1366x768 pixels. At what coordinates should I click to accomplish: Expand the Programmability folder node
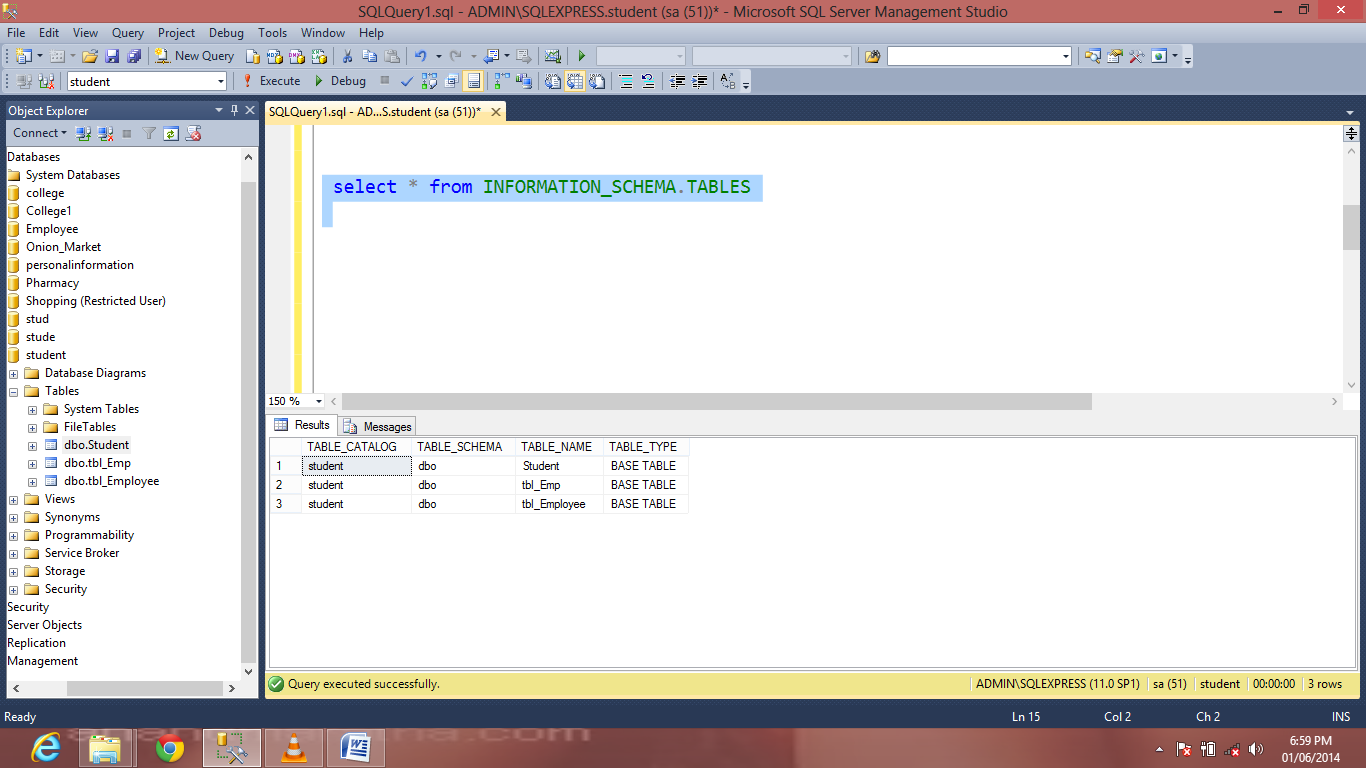tap(14, 535)
